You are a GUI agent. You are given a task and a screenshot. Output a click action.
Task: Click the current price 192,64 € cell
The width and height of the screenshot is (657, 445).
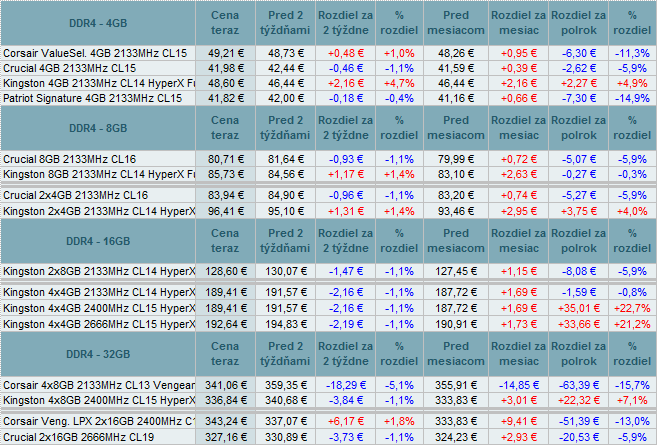pyautogui.click(x=225, y=324)
